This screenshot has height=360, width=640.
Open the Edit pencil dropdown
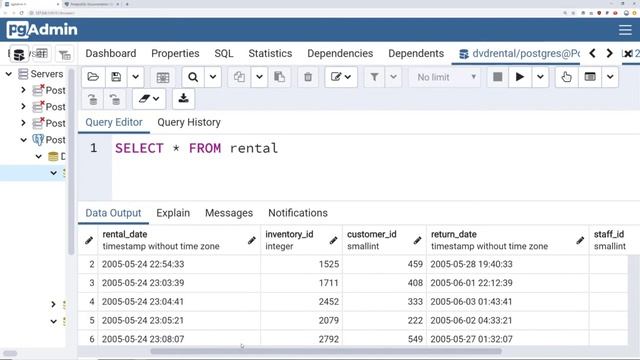341,77
